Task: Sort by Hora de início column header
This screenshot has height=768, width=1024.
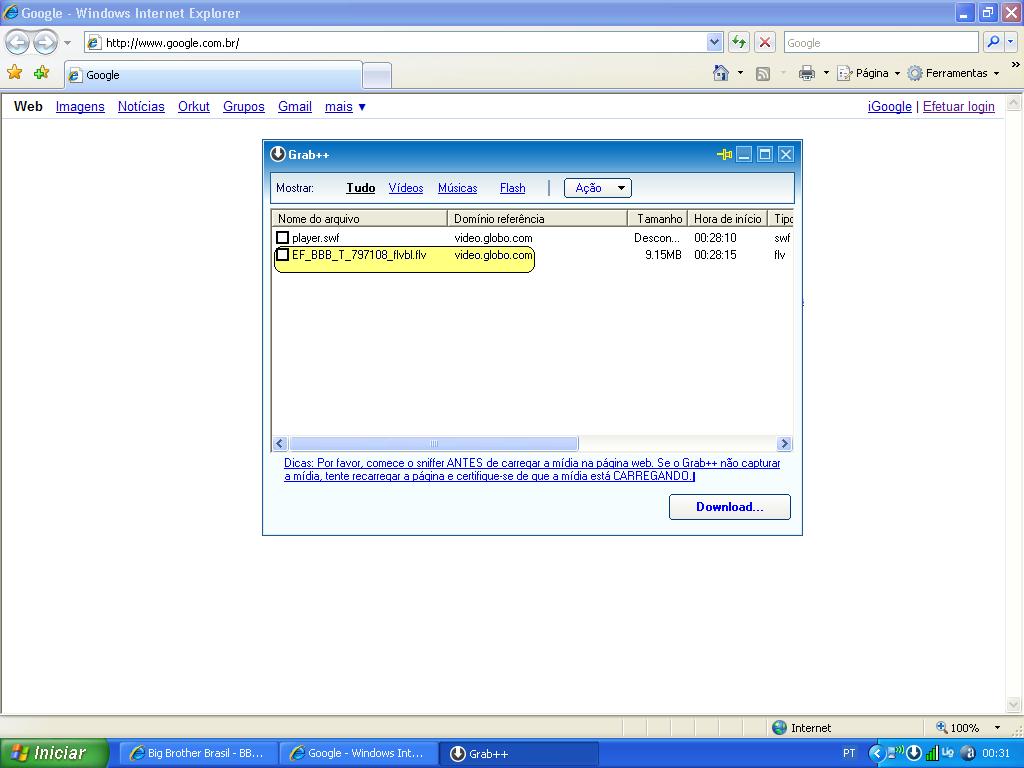Action: 728,219
